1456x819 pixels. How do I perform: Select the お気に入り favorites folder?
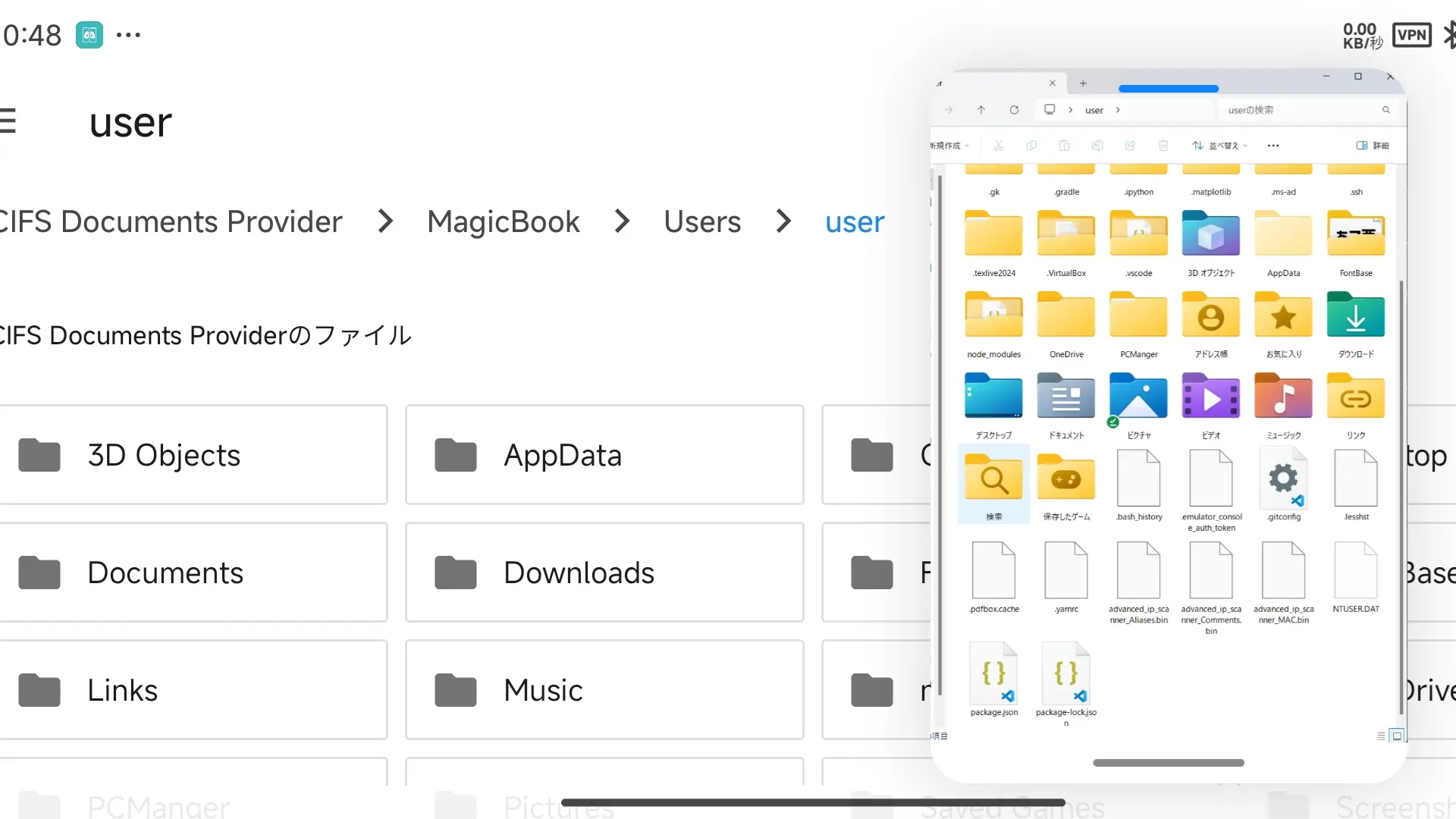[x=1284, y=325]
